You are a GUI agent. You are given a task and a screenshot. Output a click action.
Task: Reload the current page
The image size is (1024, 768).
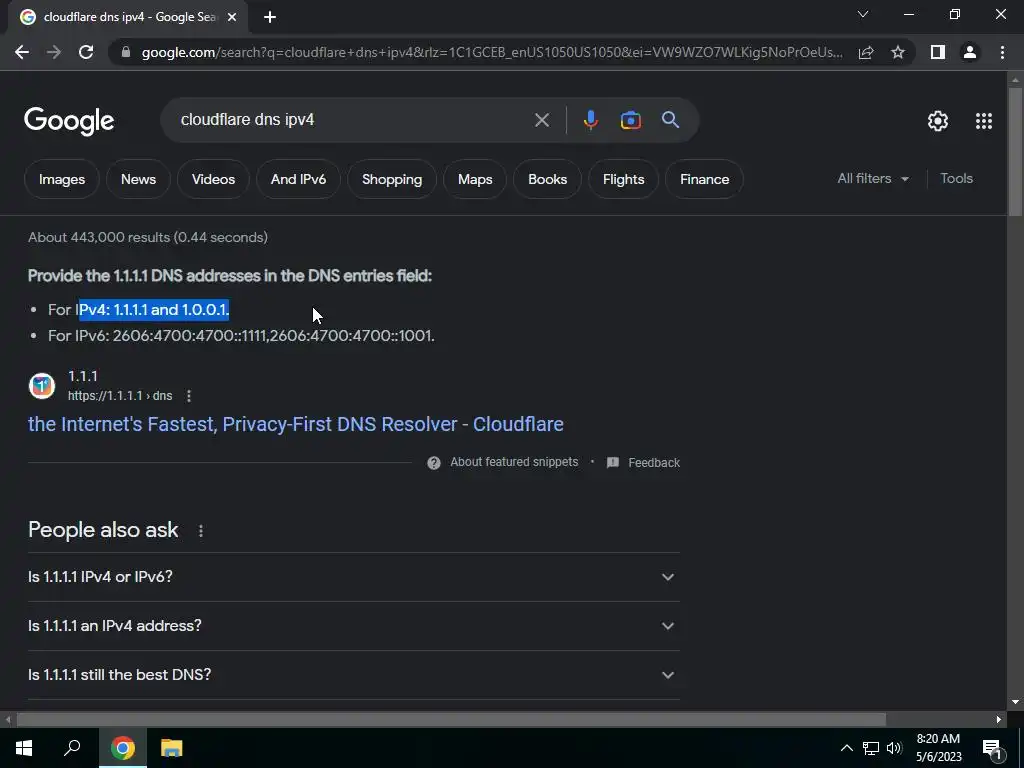click(86, 52)
